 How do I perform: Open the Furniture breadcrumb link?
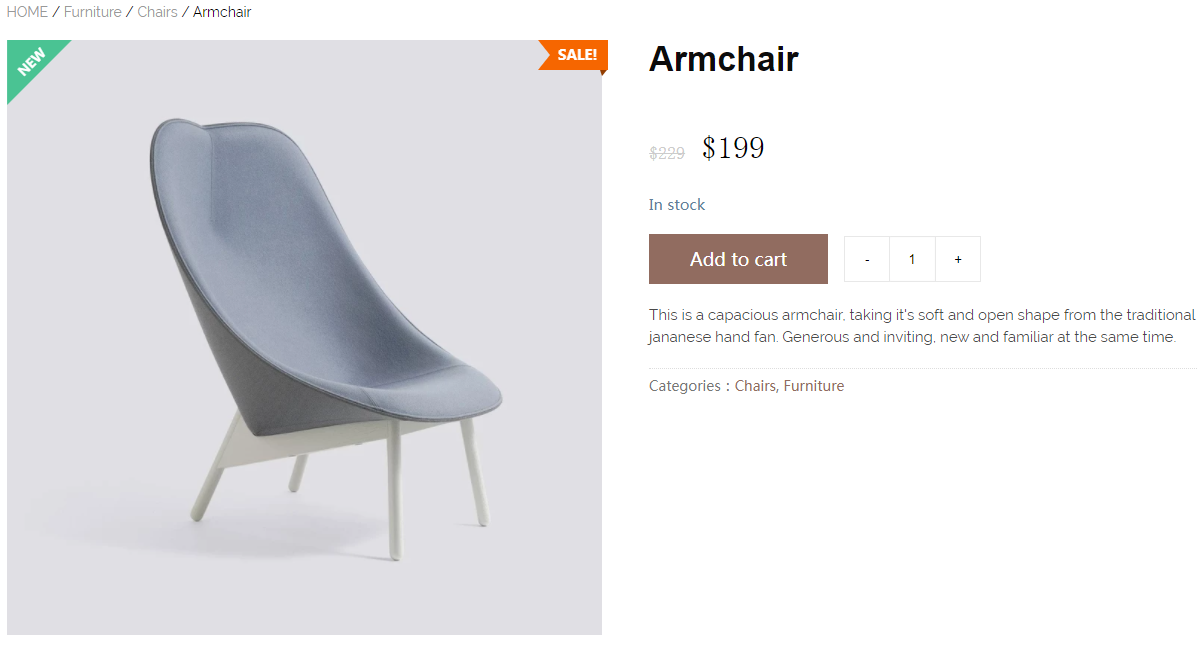pos(93,12)
